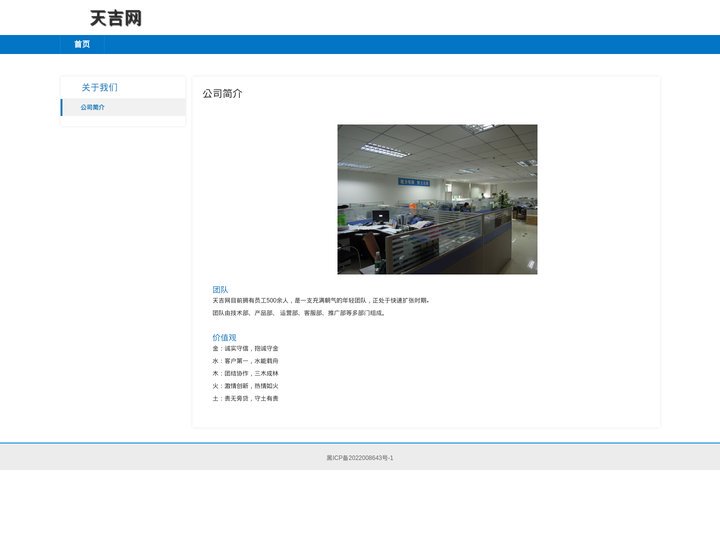This screenshot has height=540, width=720.
Task: Select the 土 value line at list bottom
Action: [245, 398]
